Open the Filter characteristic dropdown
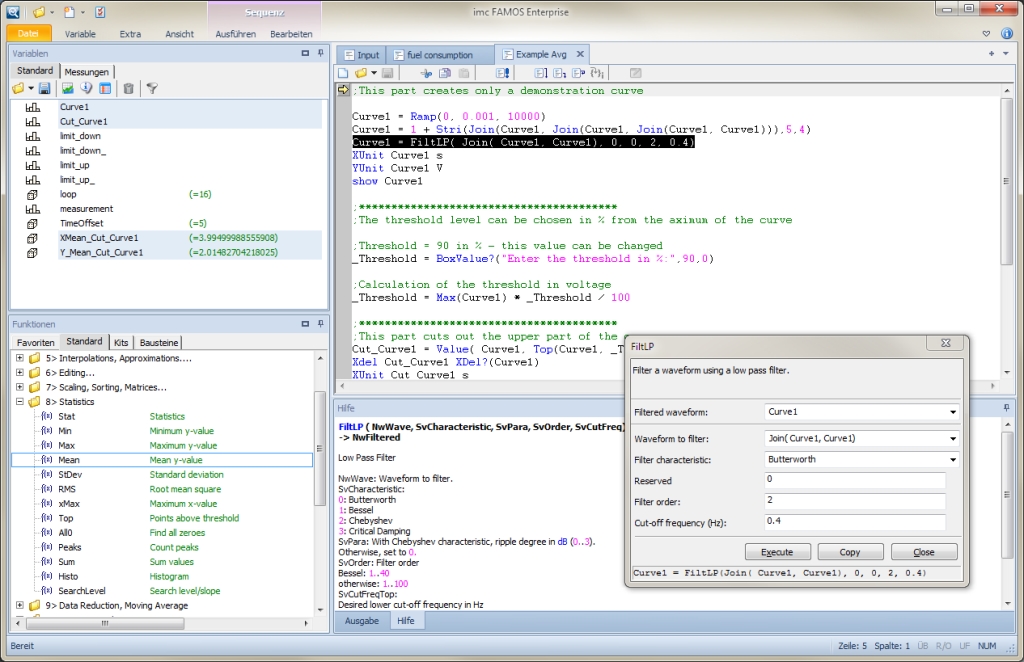Image resolution: width=1024 pixels, height=662 pixels. [951, 460]
